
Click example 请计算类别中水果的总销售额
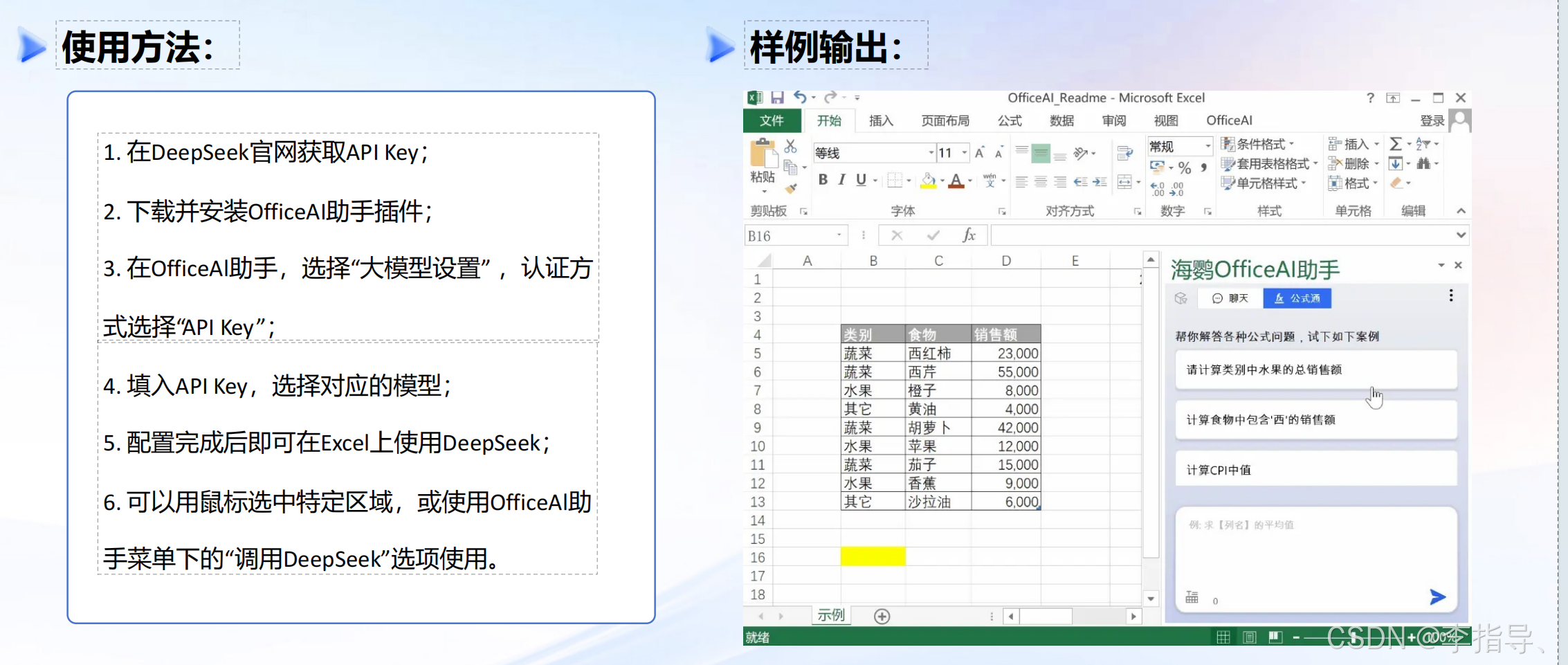tap(1316, 370)
